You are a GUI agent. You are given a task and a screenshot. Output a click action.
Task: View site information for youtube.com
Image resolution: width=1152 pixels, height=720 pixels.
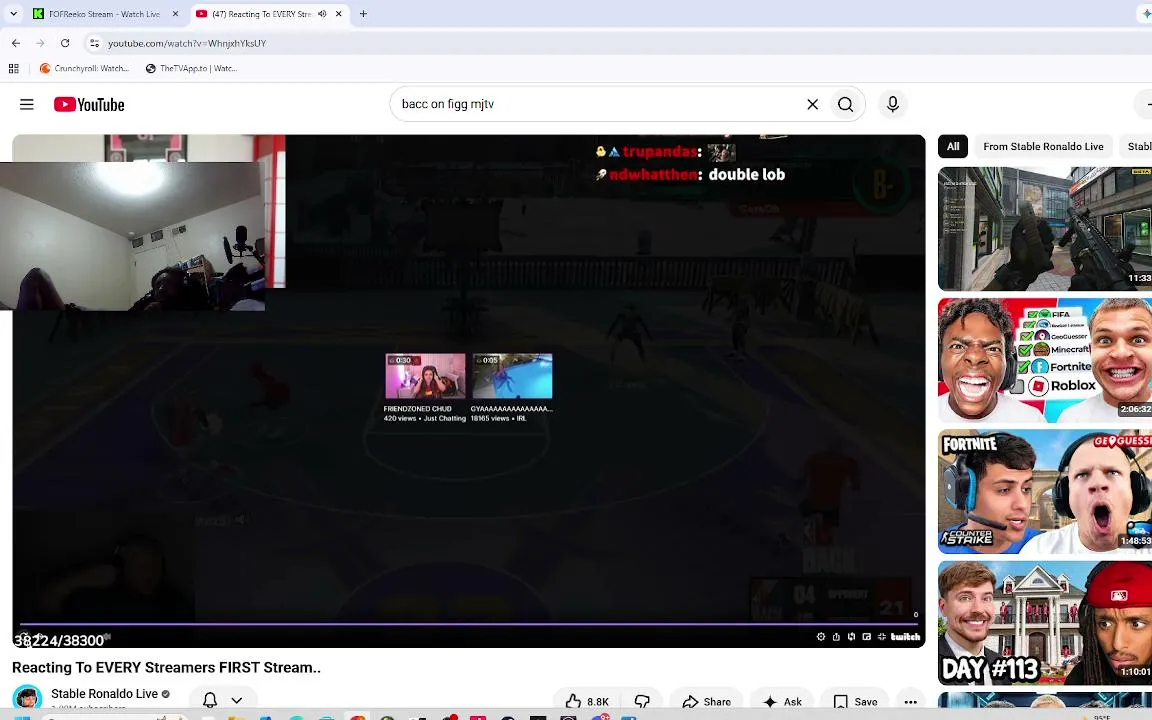94,43
